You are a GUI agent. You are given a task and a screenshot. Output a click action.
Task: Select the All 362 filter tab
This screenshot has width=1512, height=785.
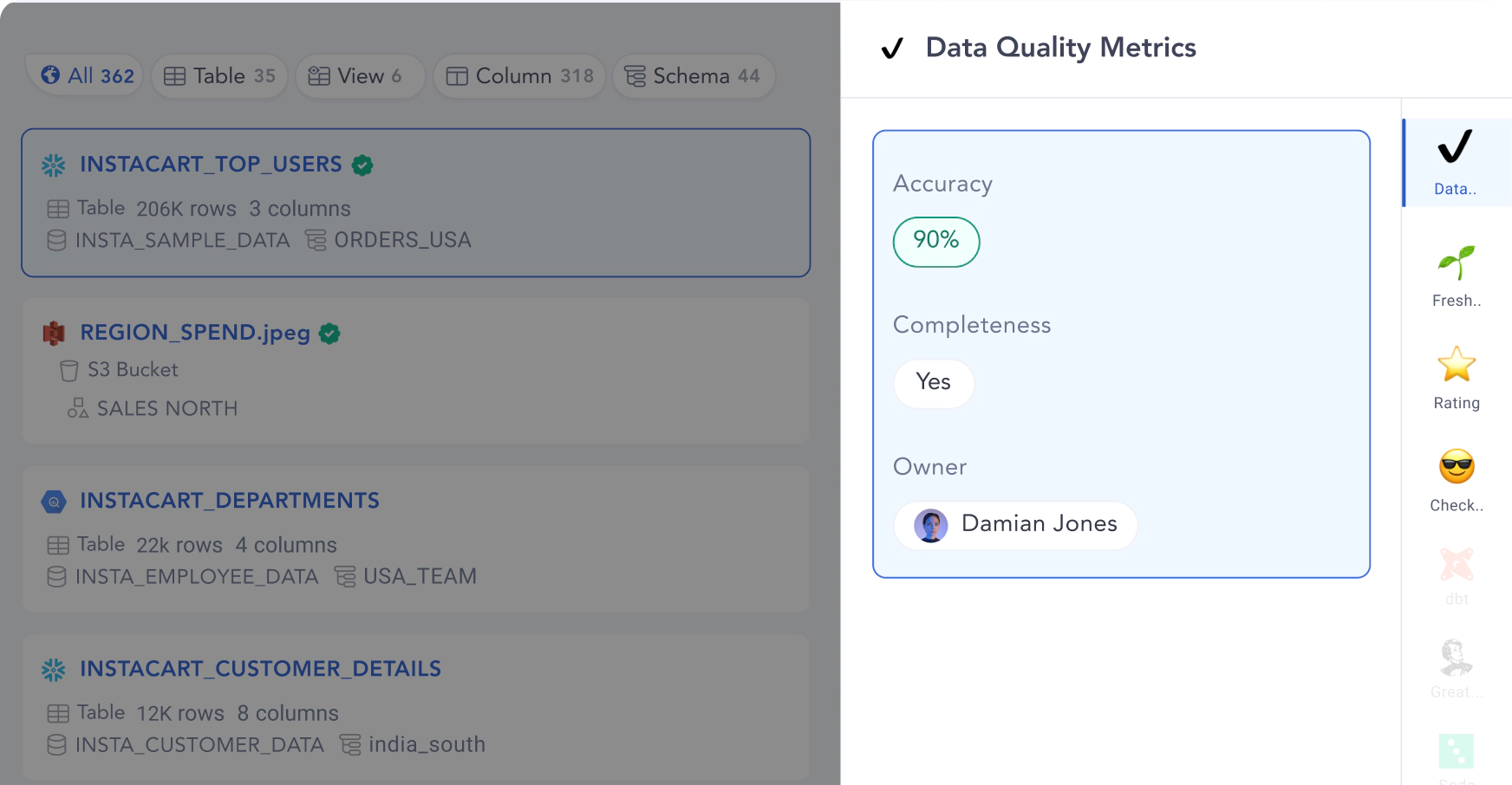(85, 76)
